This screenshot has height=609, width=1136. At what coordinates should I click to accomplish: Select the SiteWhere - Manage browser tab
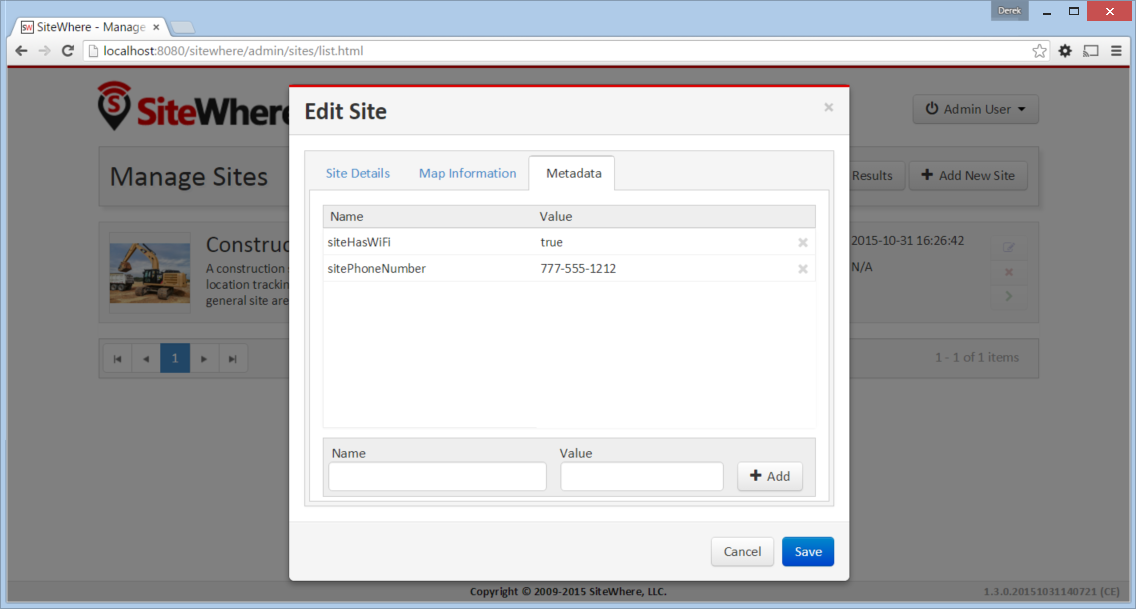91,27
